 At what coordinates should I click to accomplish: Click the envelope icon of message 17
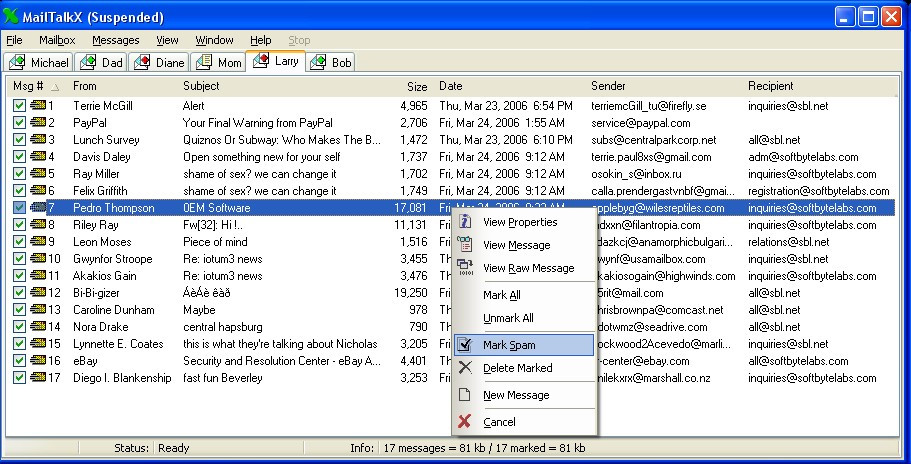point(38,377)
